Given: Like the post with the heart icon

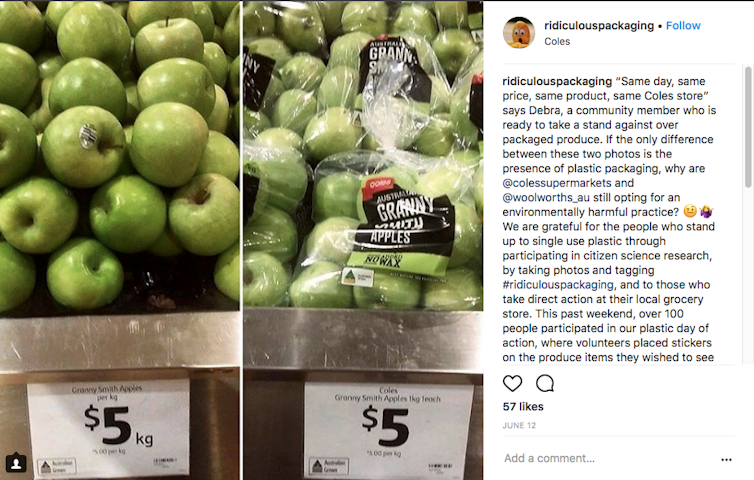Looking at the screenshot, I should pyautogui.click(x=512, y=383).
